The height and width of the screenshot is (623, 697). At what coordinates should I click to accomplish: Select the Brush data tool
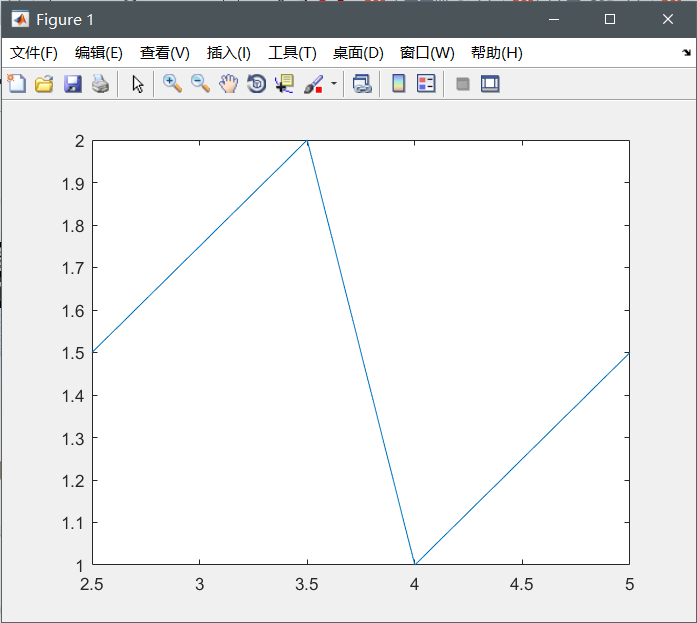(313, 84)
